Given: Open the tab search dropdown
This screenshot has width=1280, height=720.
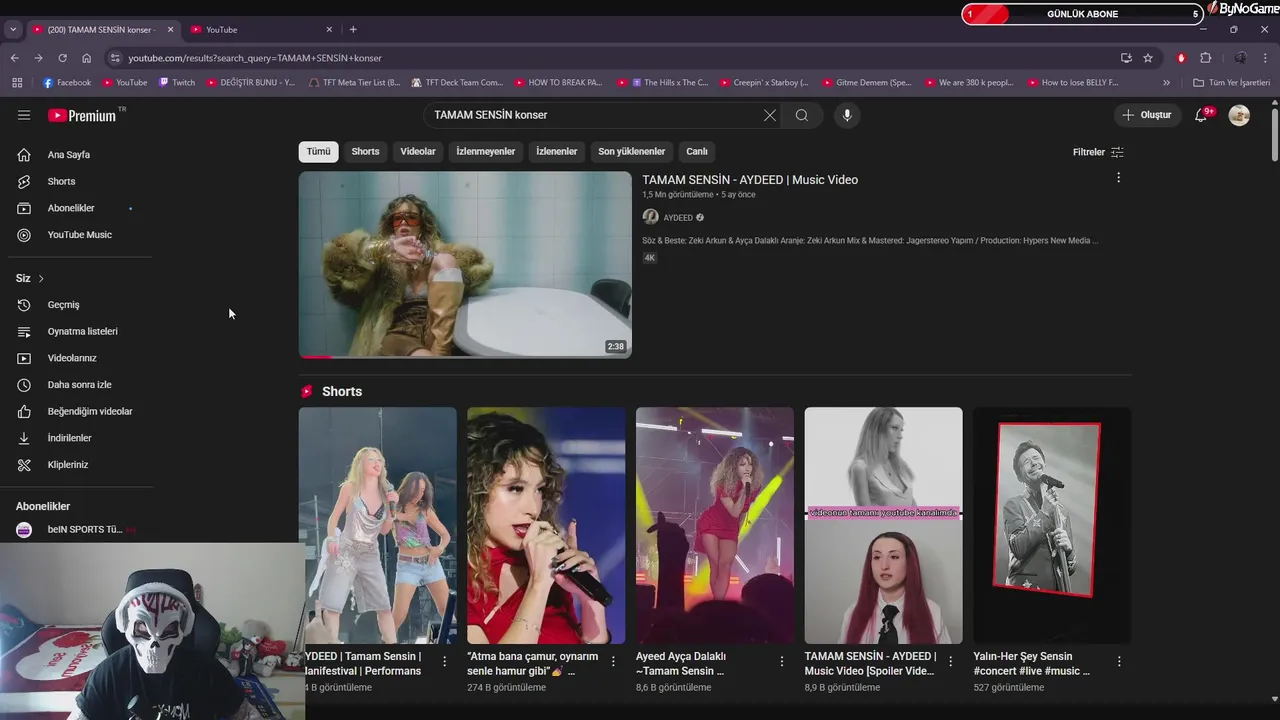Looking at the screenshot, I should coord(13,30).
